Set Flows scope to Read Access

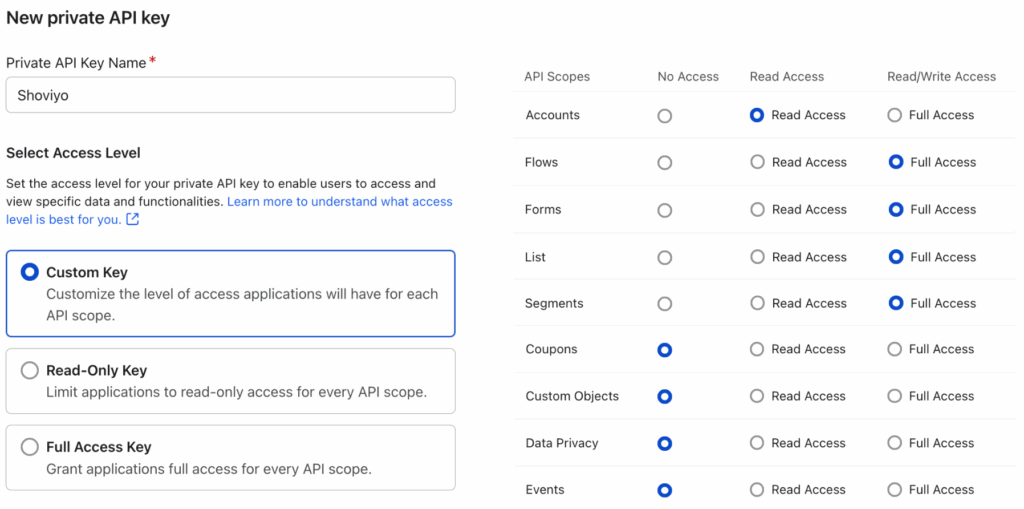coord(758,162)
